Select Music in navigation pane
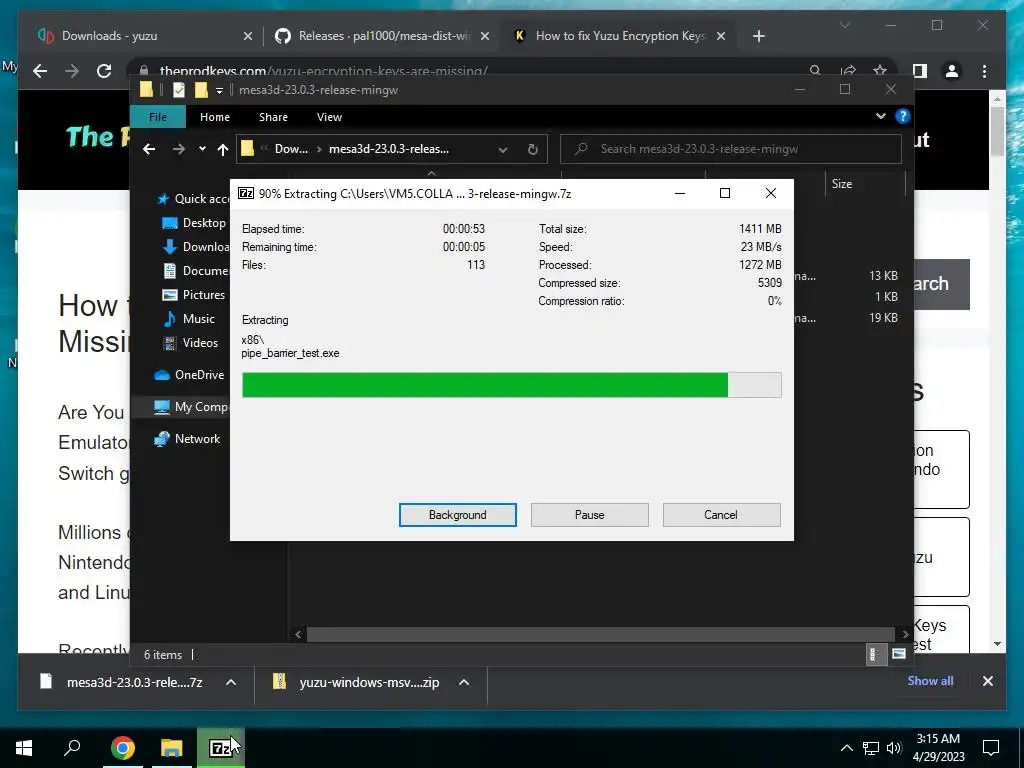This screenshot has width=1024, height=768. click(x=189, y=319)
